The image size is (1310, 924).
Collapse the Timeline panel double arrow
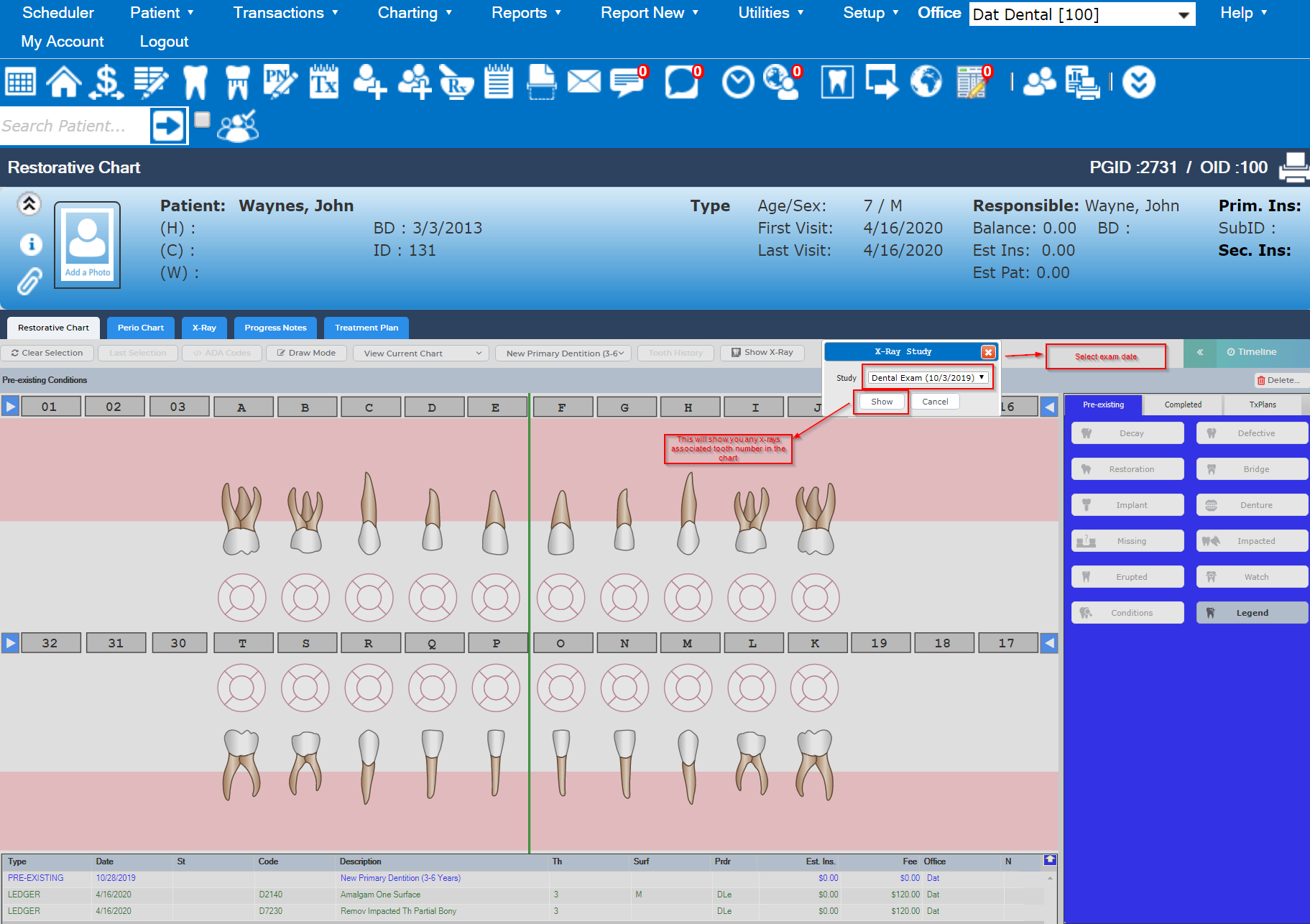(x=1199, y=352)
